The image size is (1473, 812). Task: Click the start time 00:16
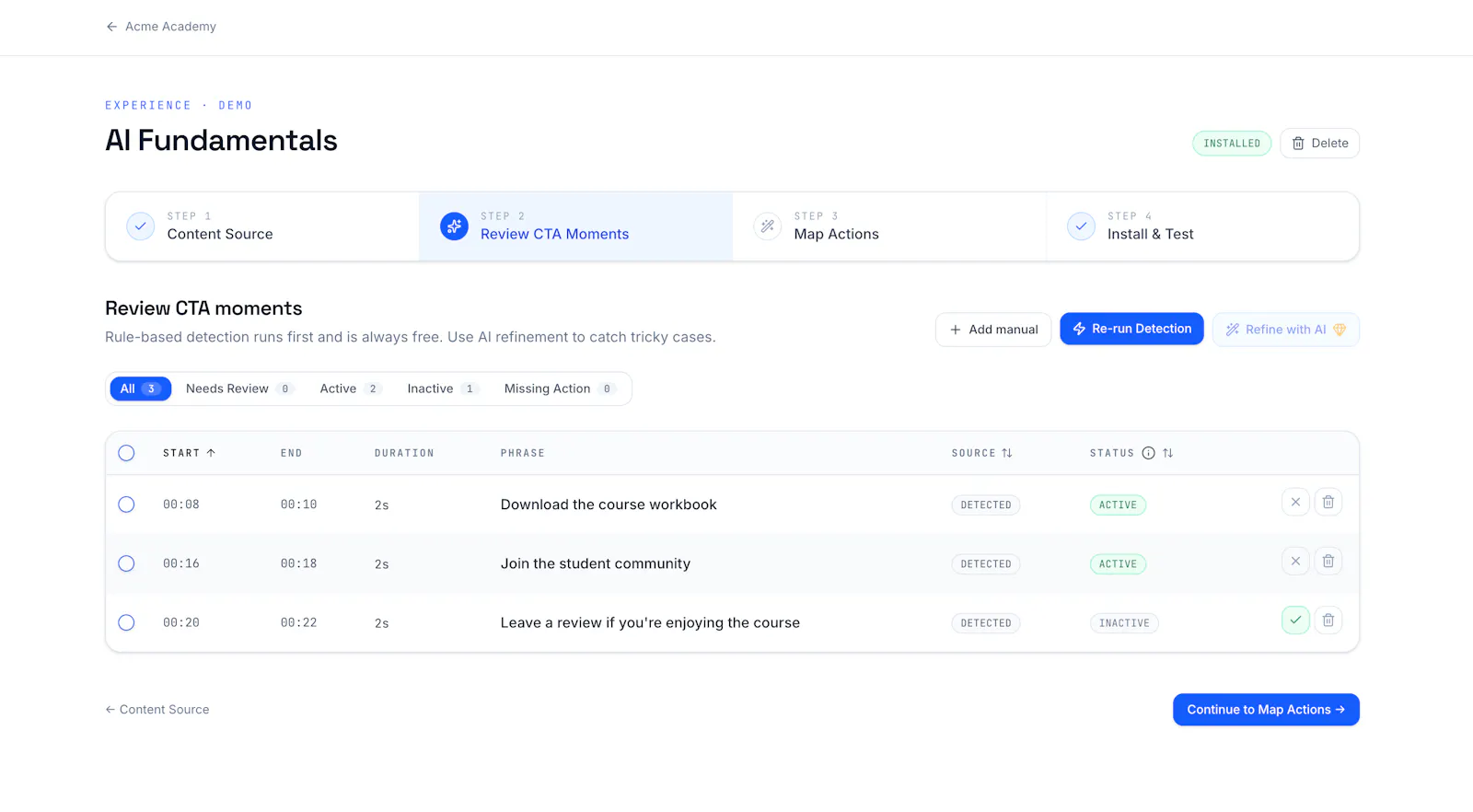(x=181, y=563)
